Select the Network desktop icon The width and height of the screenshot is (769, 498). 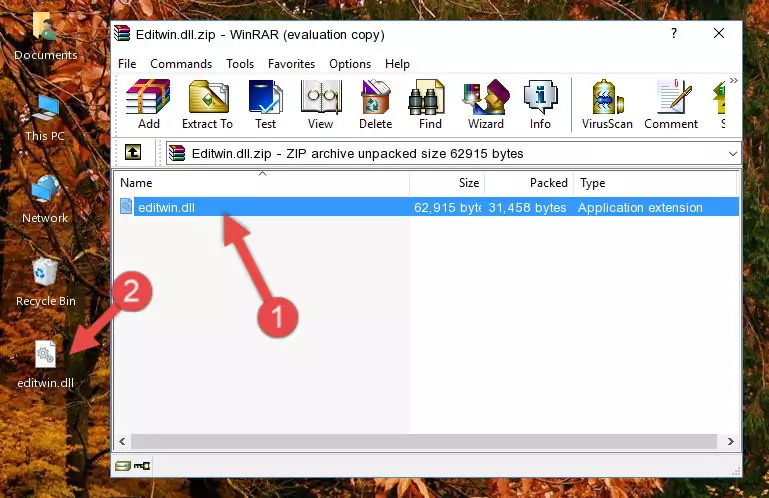45,199
